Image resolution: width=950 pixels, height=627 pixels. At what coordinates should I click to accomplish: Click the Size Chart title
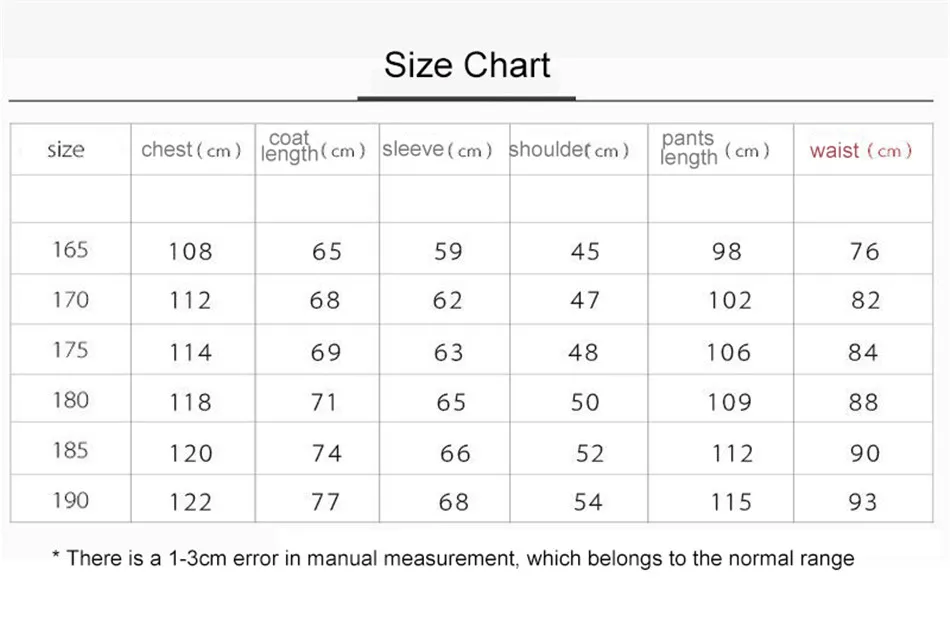tap(467, 65)
